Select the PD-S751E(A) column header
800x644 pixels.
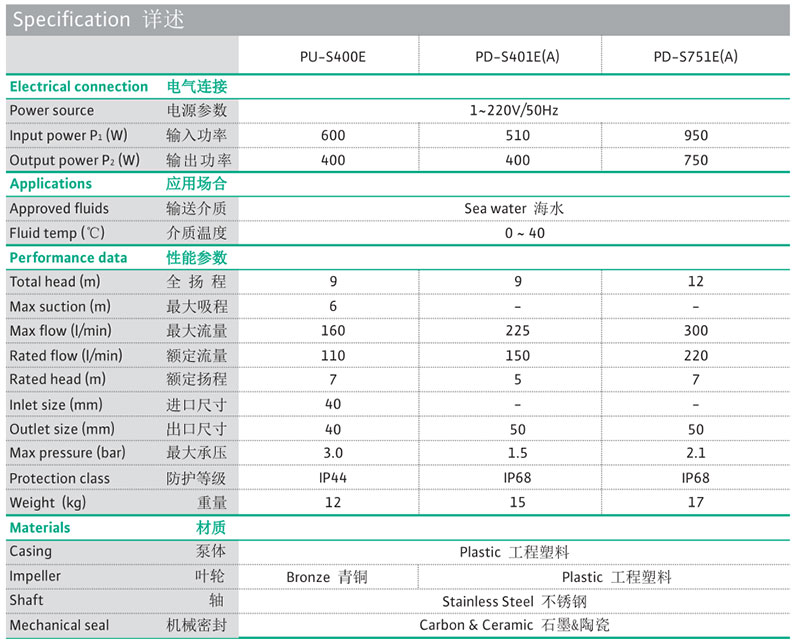(x=696, y=57)
